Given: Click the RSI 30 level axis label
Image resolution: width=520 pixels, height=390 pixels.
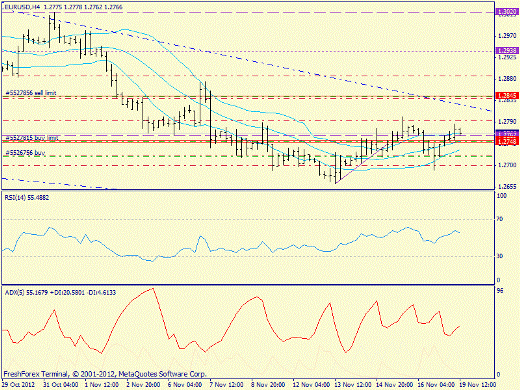Looking at the screenshot, I should click(x=500, y=256).
